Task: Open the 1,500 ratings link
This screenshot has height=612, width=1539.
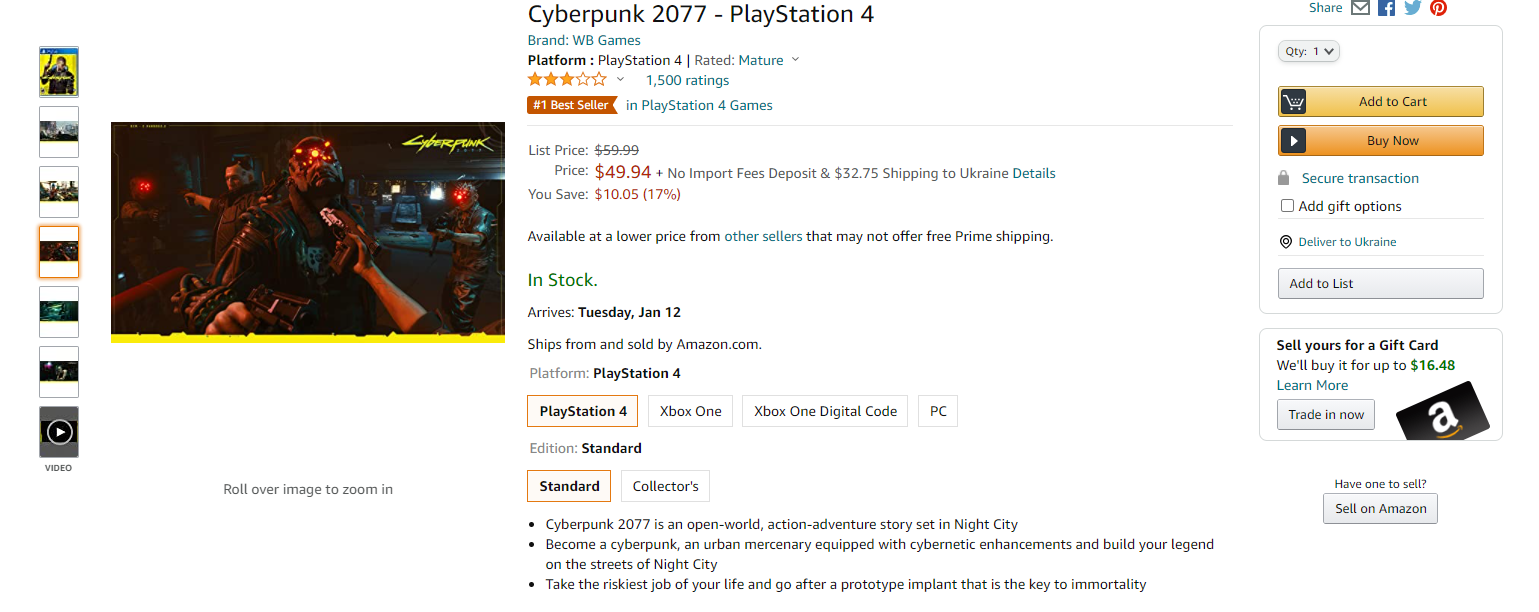Action: [x=687, y=80]
